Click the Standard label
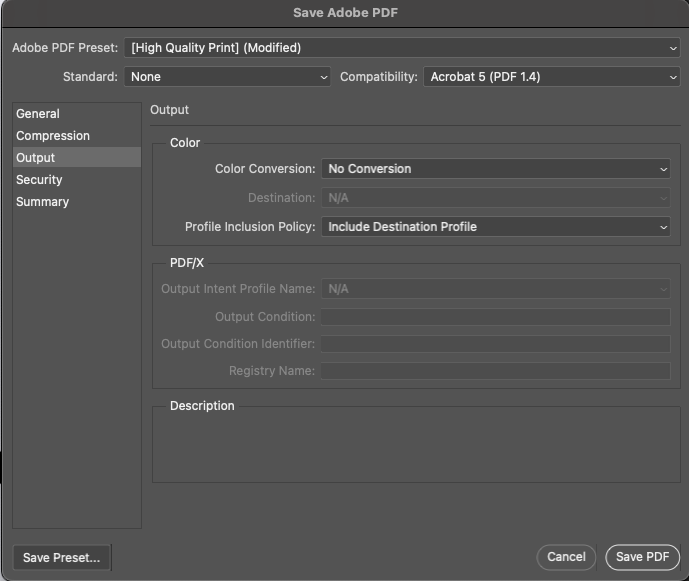This screenshot has width=689, height=581. coord(90,76)
